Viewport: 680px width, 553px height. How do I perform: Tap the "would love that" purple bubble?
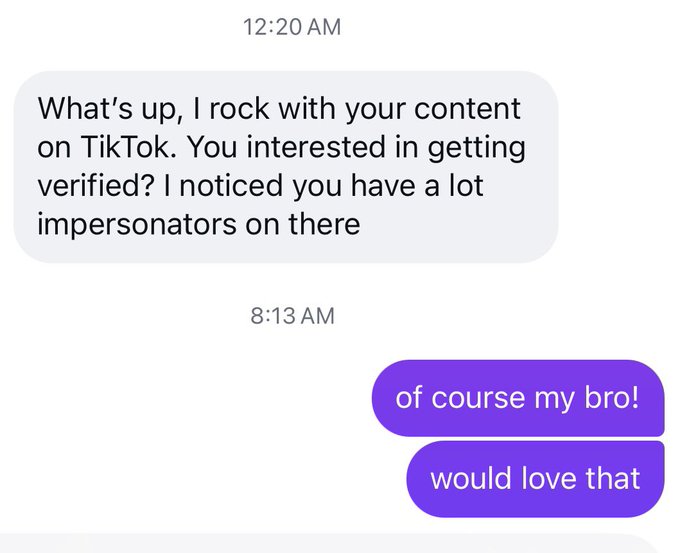point(535,478)
